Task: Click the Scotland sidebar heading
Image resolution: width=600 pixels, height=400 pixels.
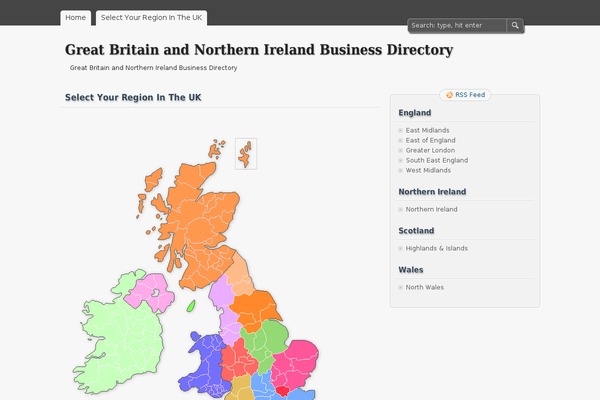Action: tap(416, 230)
